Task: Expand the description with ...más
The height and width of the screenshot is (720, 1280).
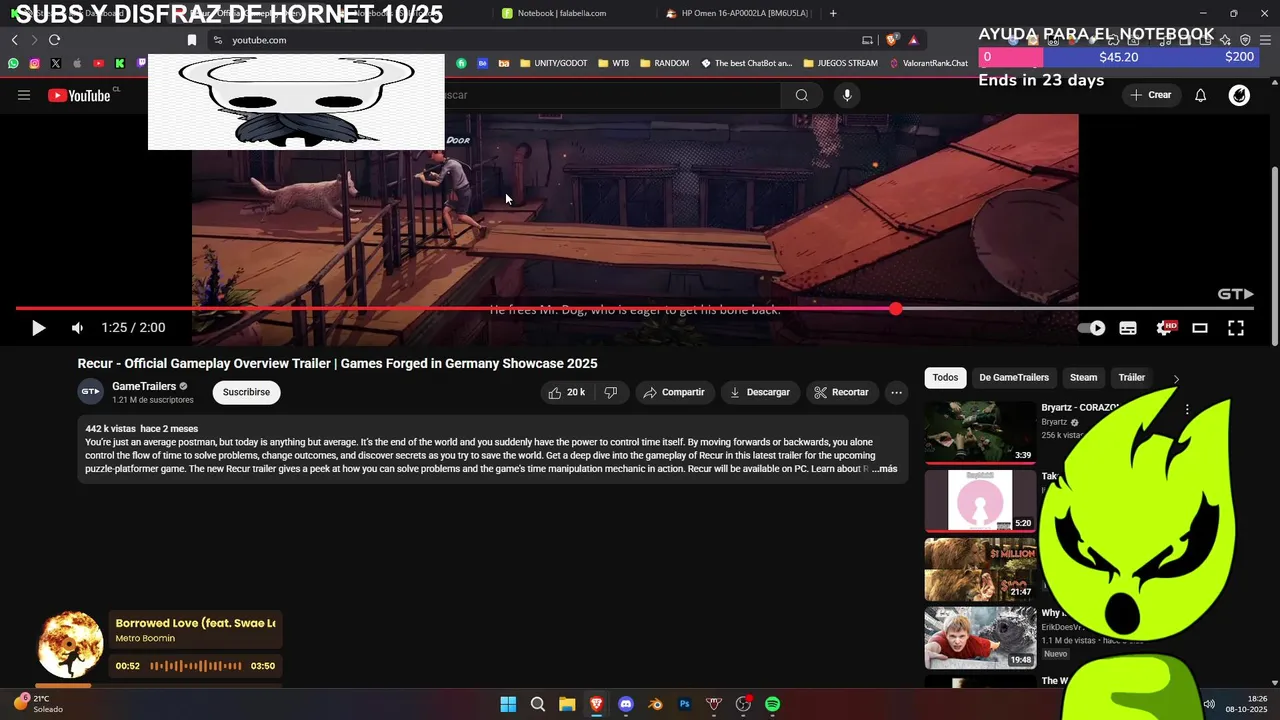Action: pos(885,469)
